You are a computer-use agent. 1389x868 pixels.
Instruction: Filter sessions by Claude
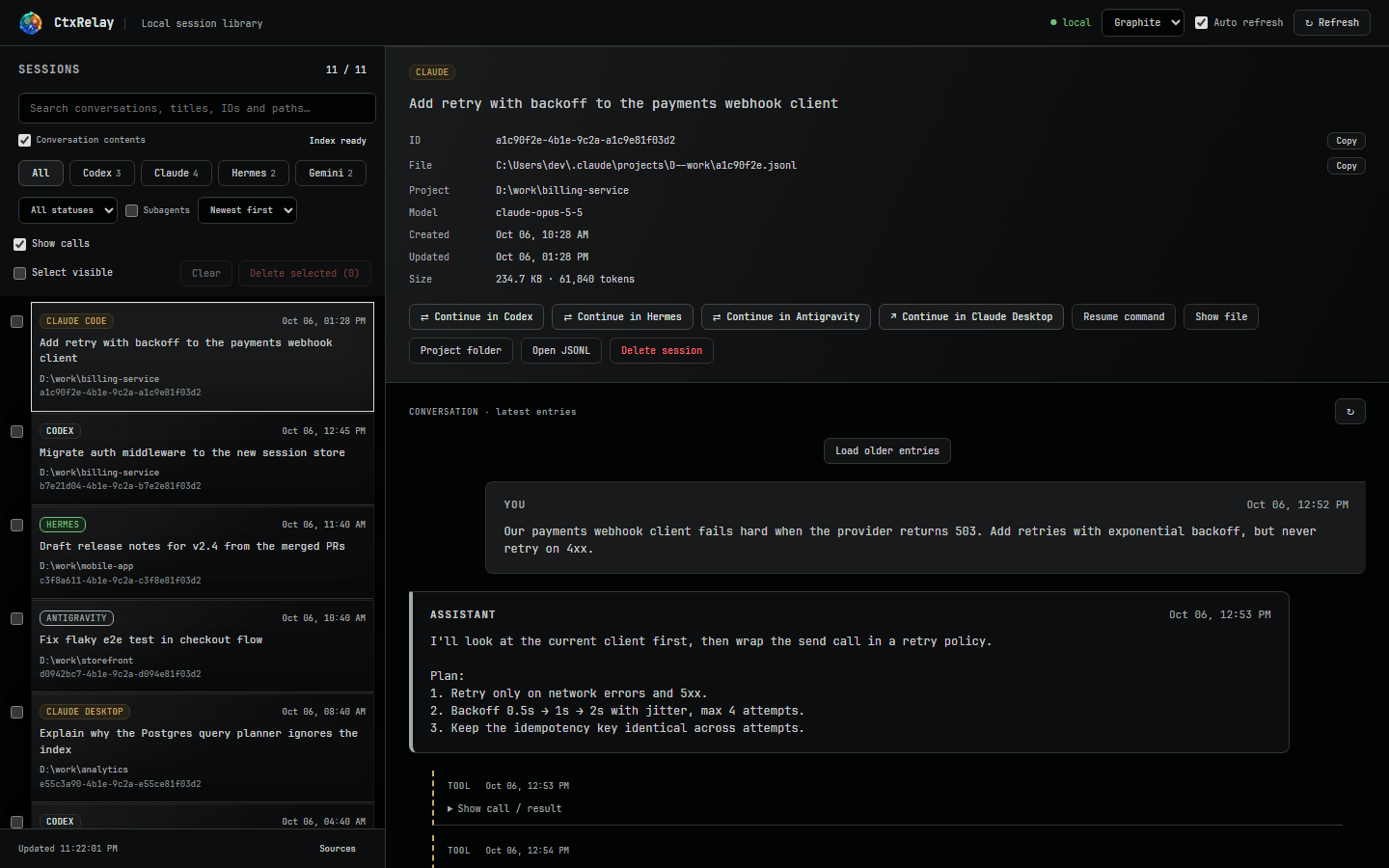tap(177, 173)
